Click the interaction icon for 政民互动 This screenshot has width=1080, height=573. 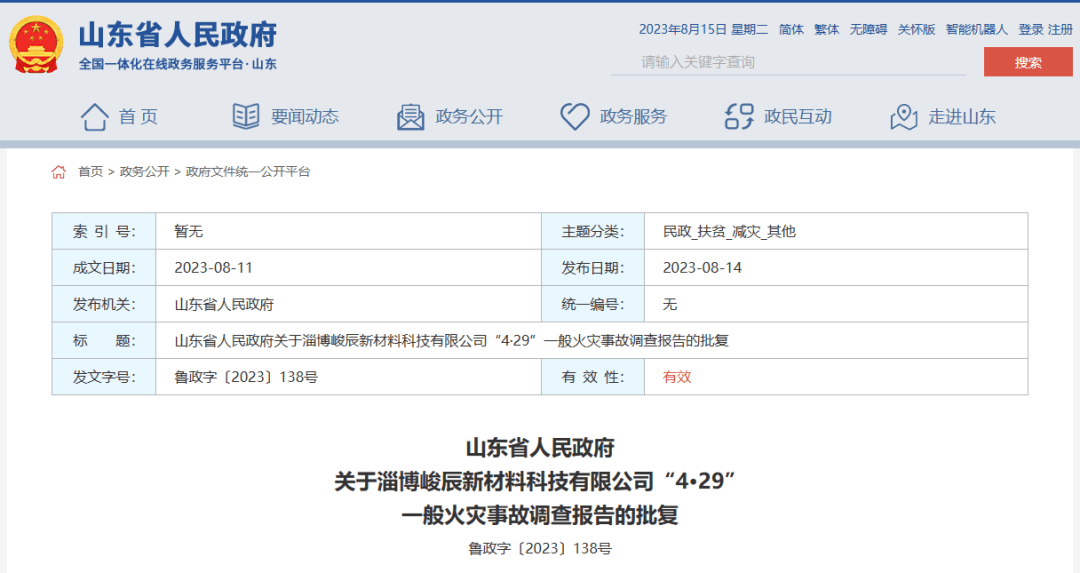[738, 117]
